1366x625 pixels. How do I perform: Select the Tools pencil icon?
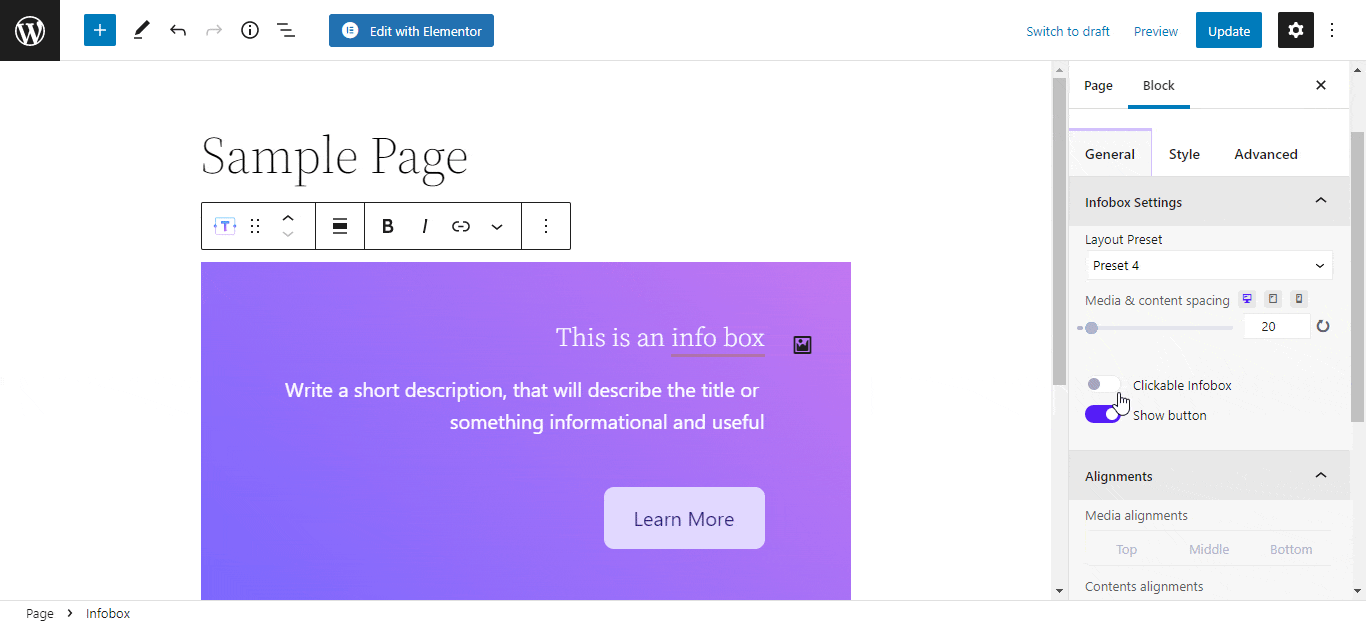(x=141, y=30)
